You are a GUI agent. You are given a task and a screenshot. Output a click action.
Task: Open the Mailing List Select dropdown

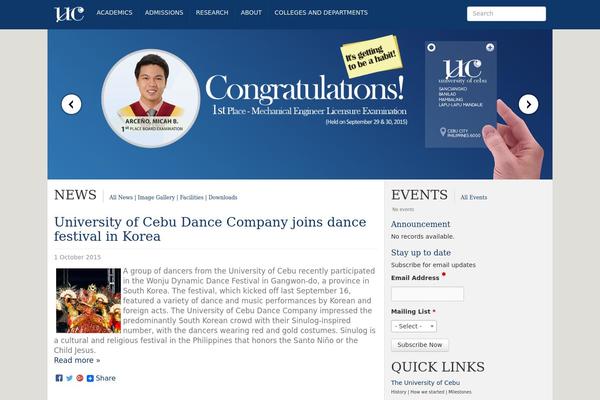(x=414, y=327)
